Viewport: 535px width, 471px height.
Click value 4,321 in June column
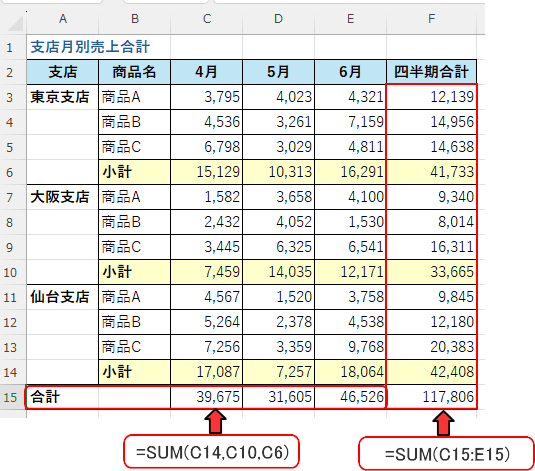click(x=350, y=97)
